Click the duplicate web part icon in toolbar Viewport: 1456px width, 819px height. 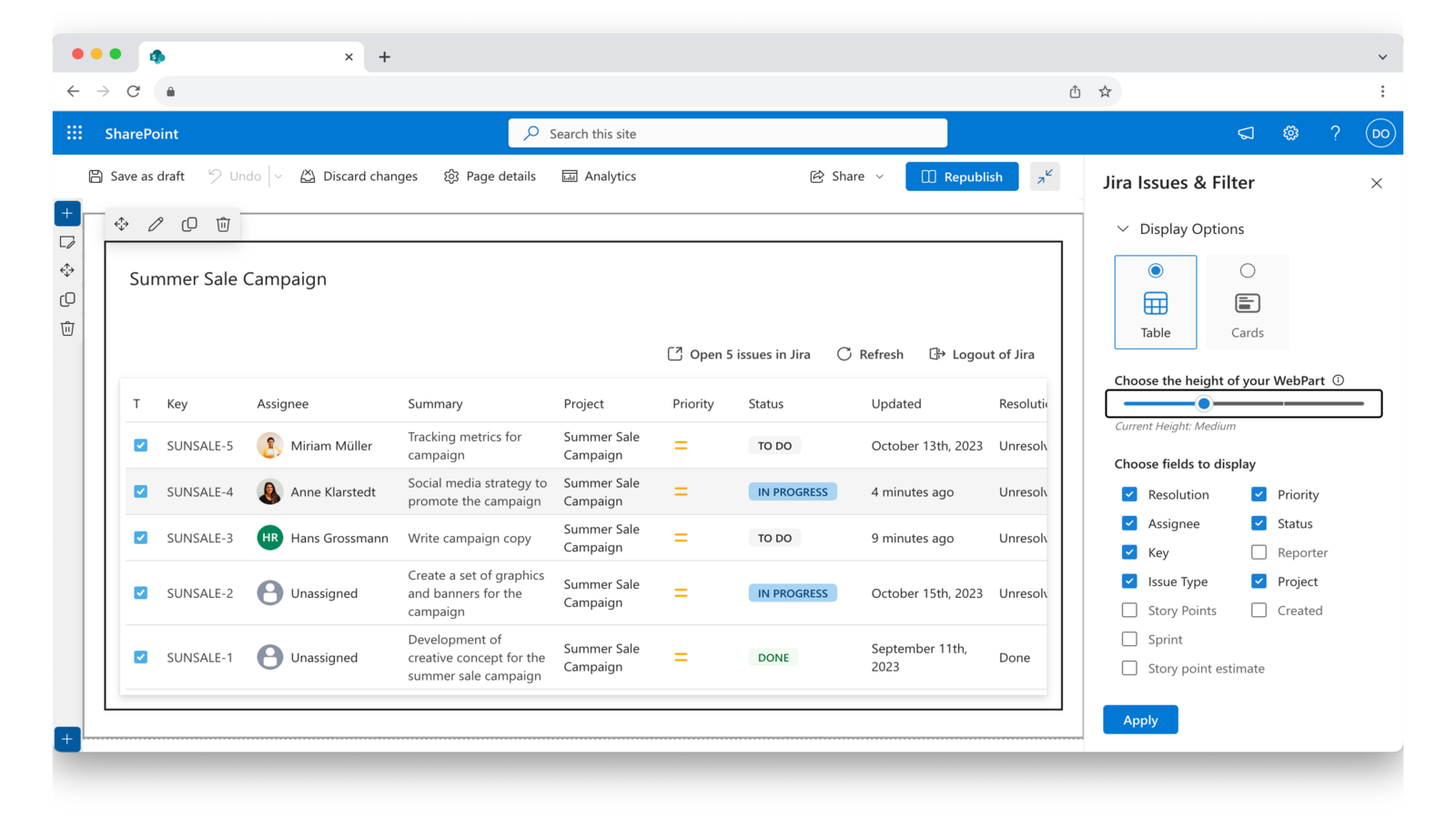[x=189, y=224]
